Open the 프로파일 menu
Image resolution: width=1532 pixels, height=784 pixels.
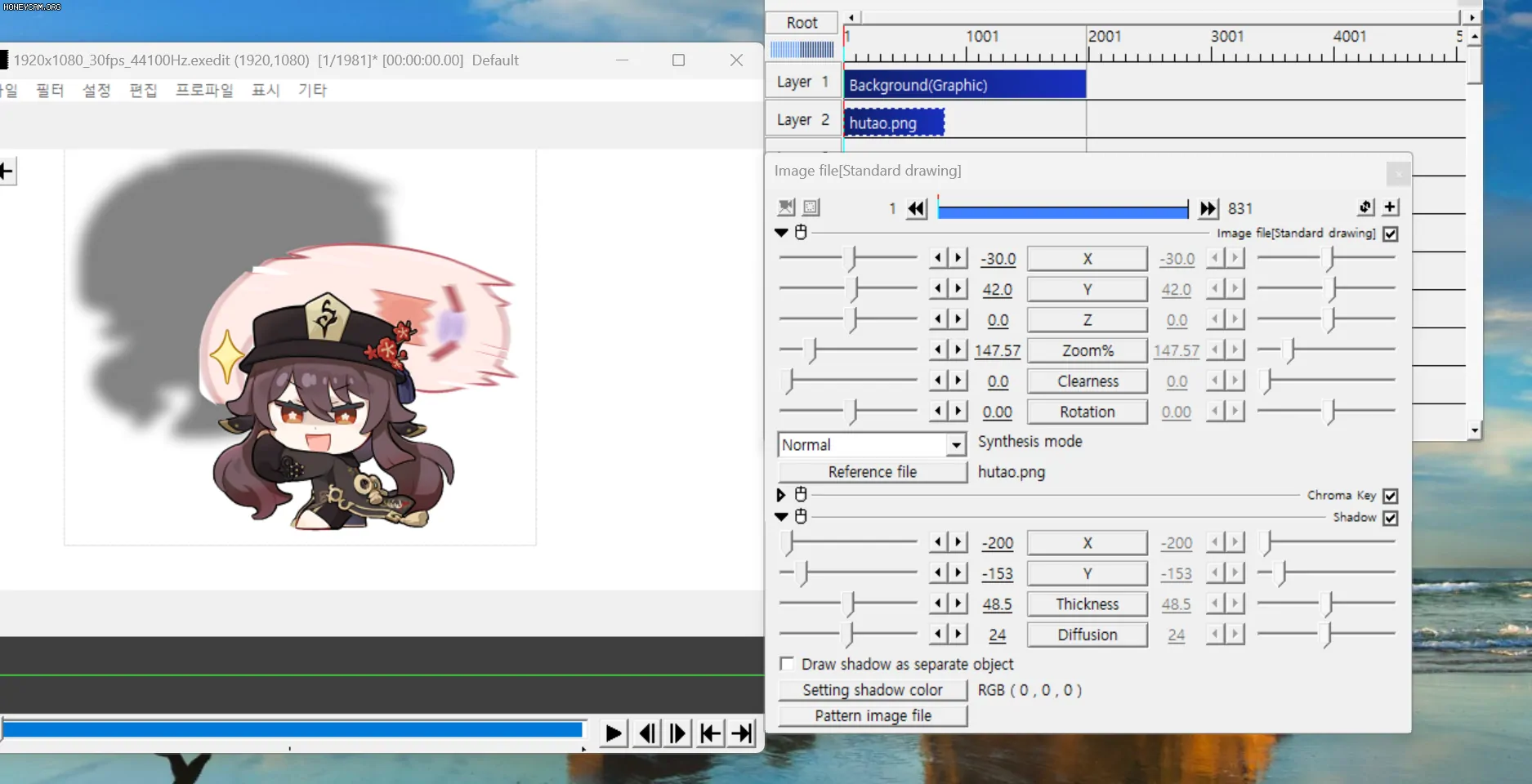[204, 90]
